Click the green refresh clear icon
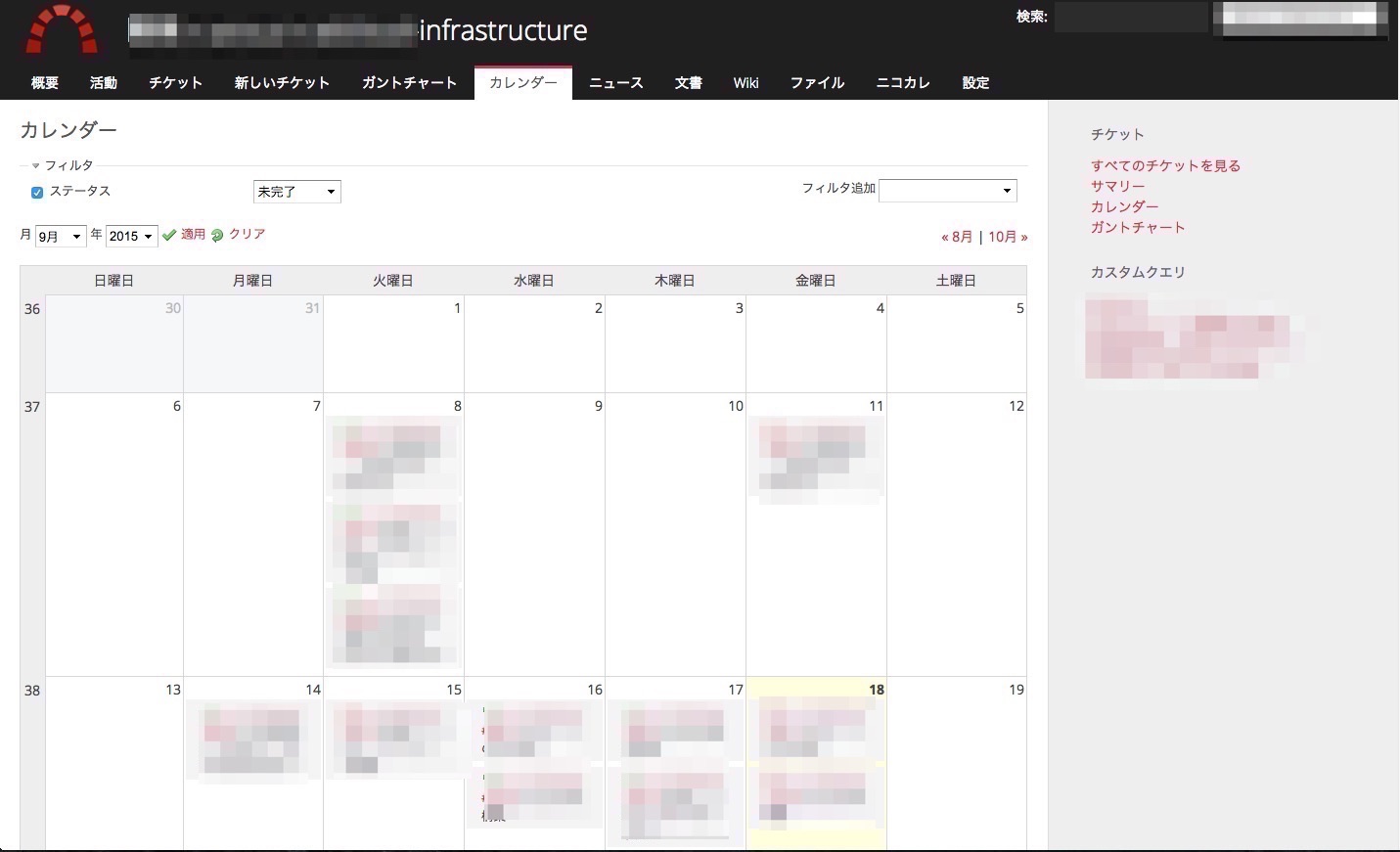The image size is (1400, 852). (x=217, y=235)
